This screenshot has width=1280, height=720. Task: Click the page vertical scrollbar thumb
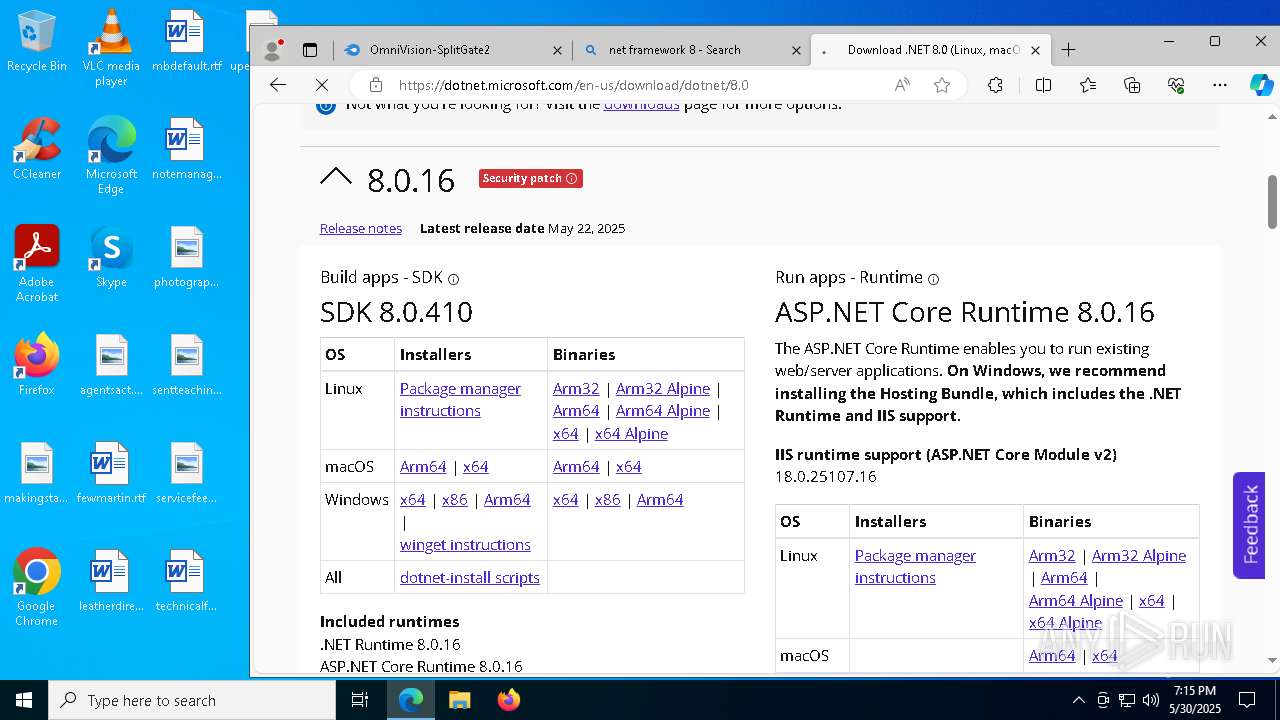1272,201
